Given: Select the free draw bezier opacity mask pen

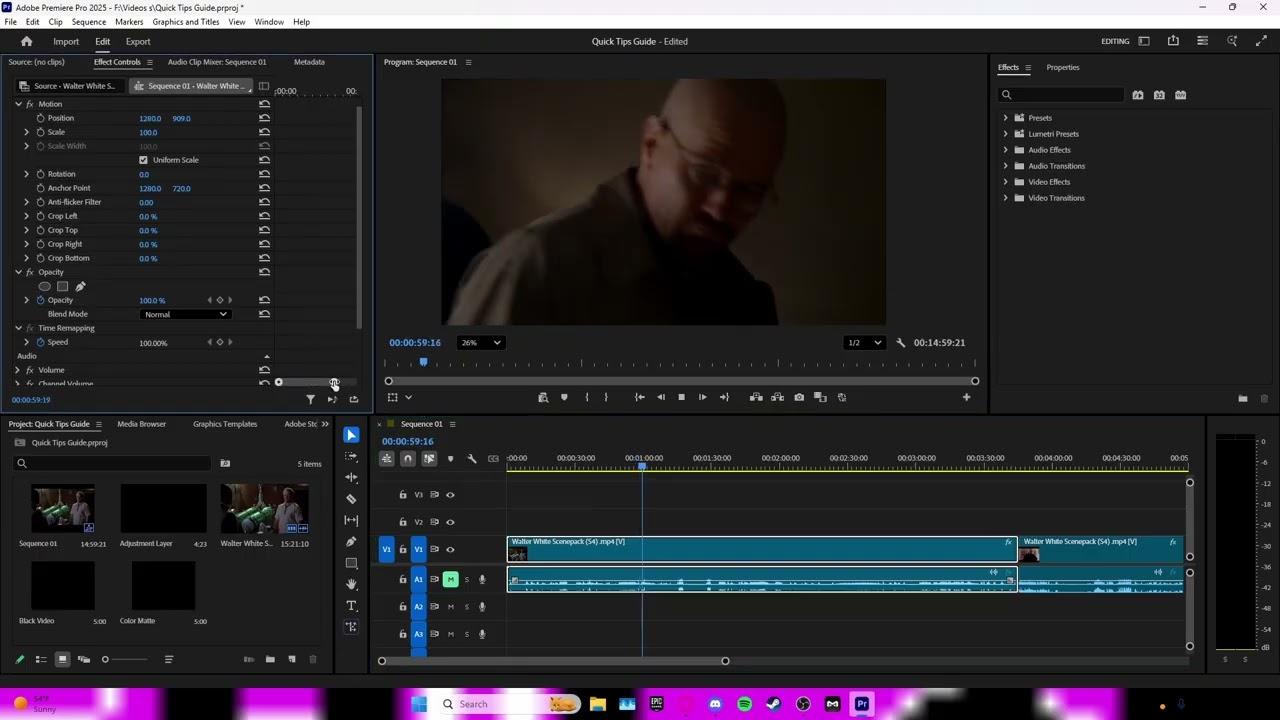Looking at the screenshot, I should coord(80,286).
